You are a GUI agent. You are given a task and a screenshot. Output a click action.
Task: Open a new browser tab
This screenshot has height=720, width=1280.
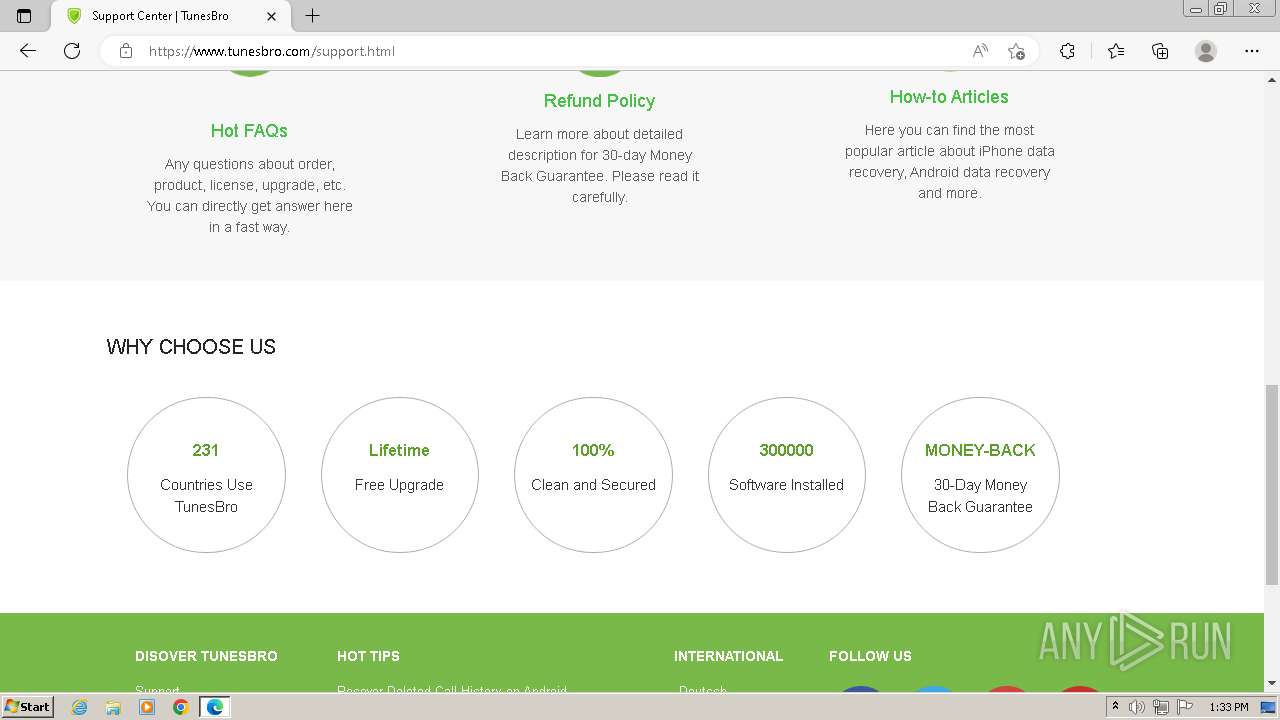(312, 16)
